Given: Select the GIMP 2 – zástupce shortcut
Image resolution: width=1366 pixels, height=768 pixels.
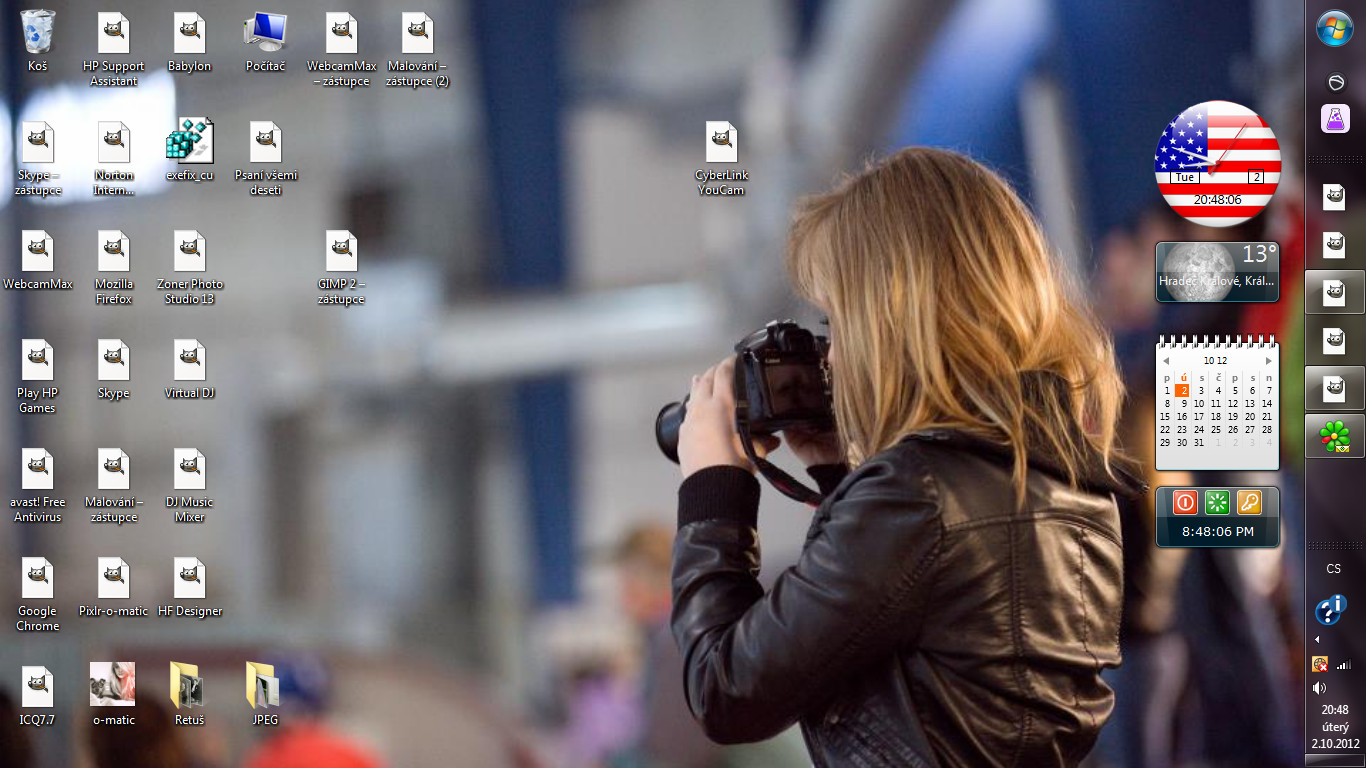Looking at the screenshot, I should [342, 250].
